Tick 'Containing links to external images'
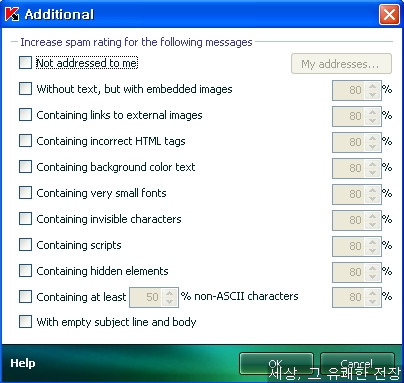 click(x=25, y=115)
